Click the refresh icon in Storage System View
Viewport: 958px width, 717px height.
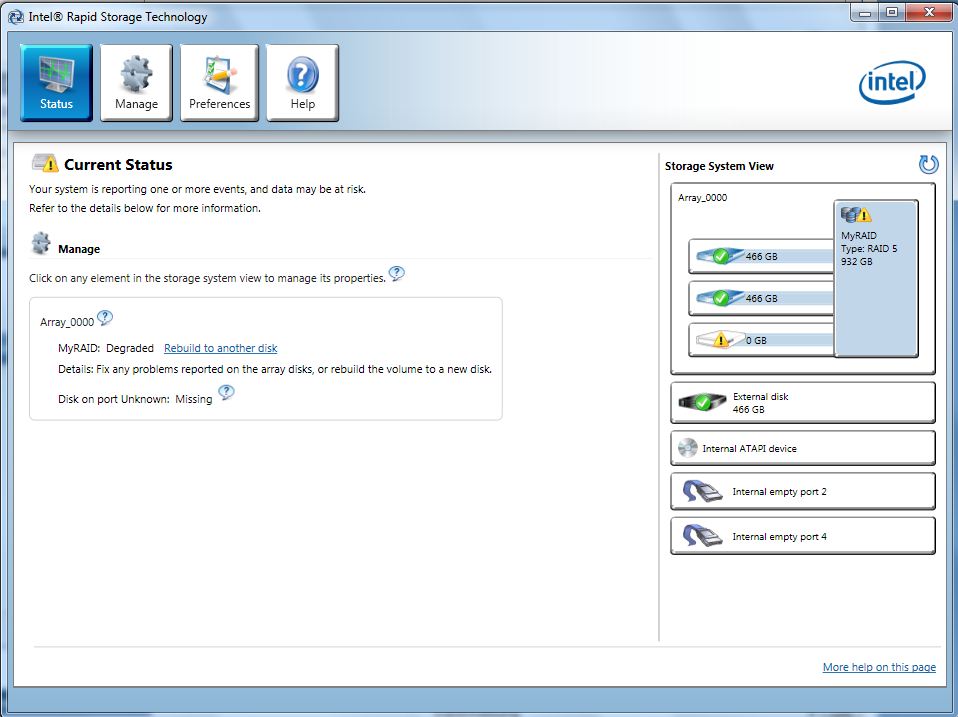pos(928,164)
